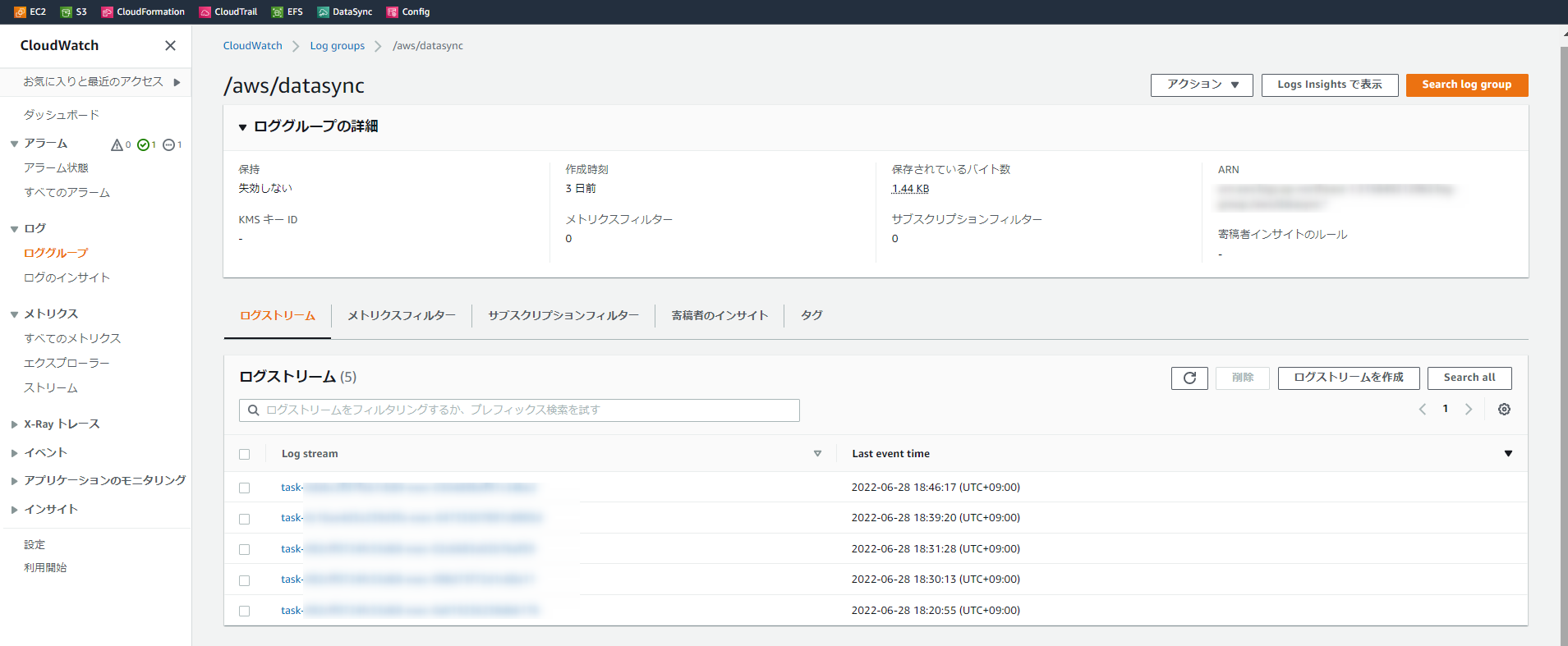The height and width of the screenshot is (646, 1568).
Task: Go to next page of log streams
Action: tap(1469, 409)
